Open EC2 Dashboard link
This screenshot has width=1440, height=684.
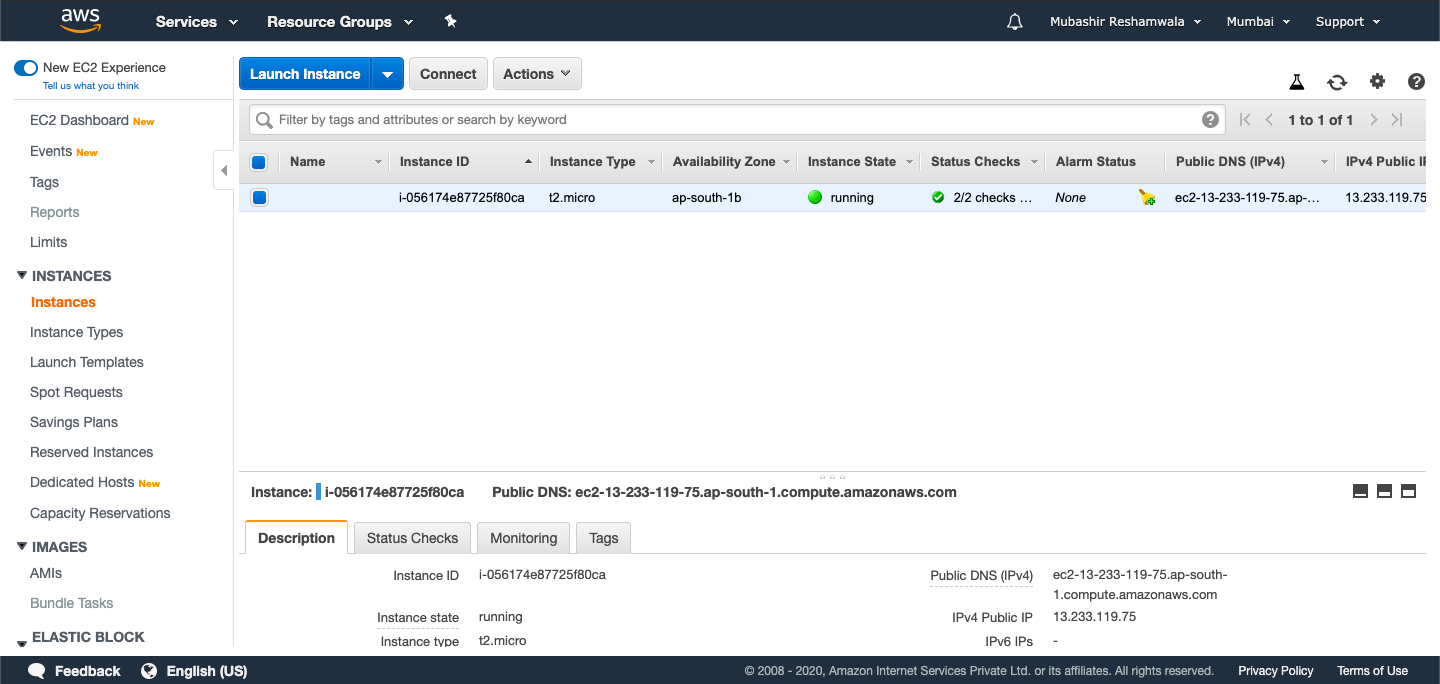click(x=79, y=120)
